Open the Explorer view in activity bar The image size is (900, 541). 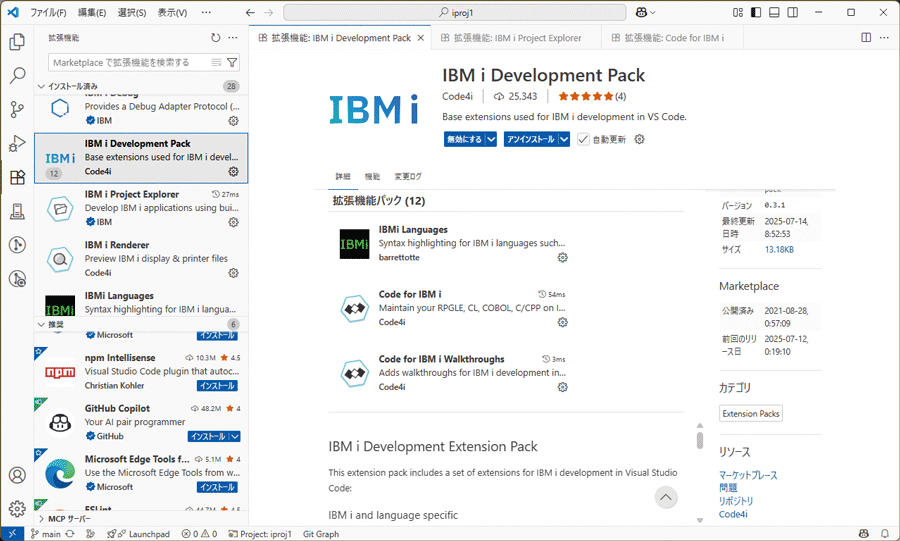tap(17, 42)
